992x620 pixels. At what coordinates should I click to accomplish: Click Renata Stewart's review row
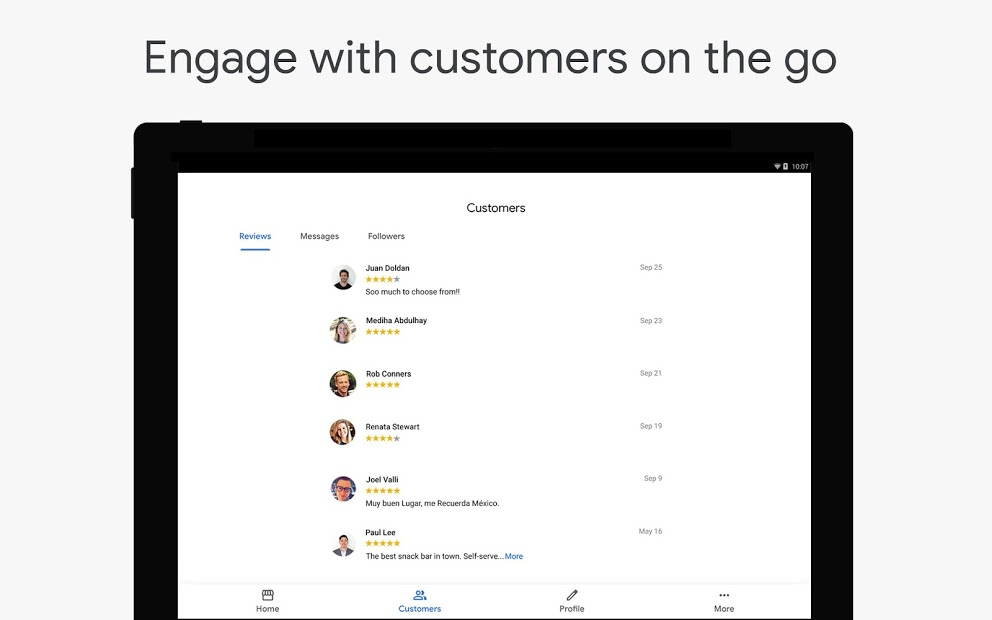450,431
